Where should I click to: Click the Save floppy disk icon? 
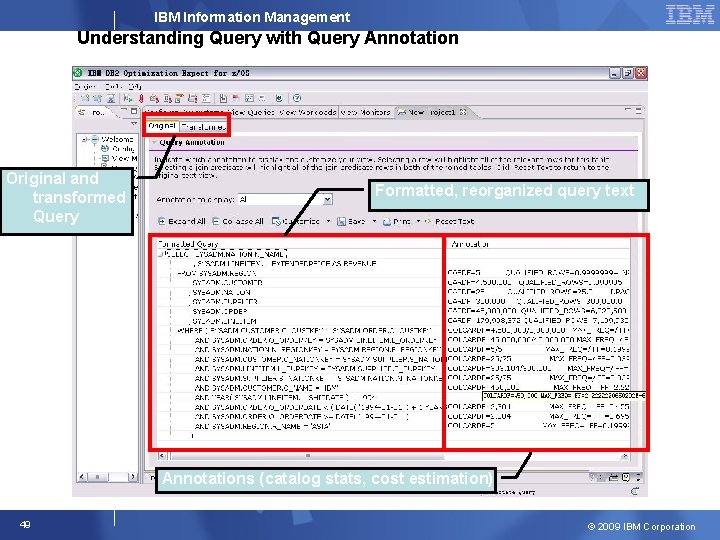[x=341, y=221]
